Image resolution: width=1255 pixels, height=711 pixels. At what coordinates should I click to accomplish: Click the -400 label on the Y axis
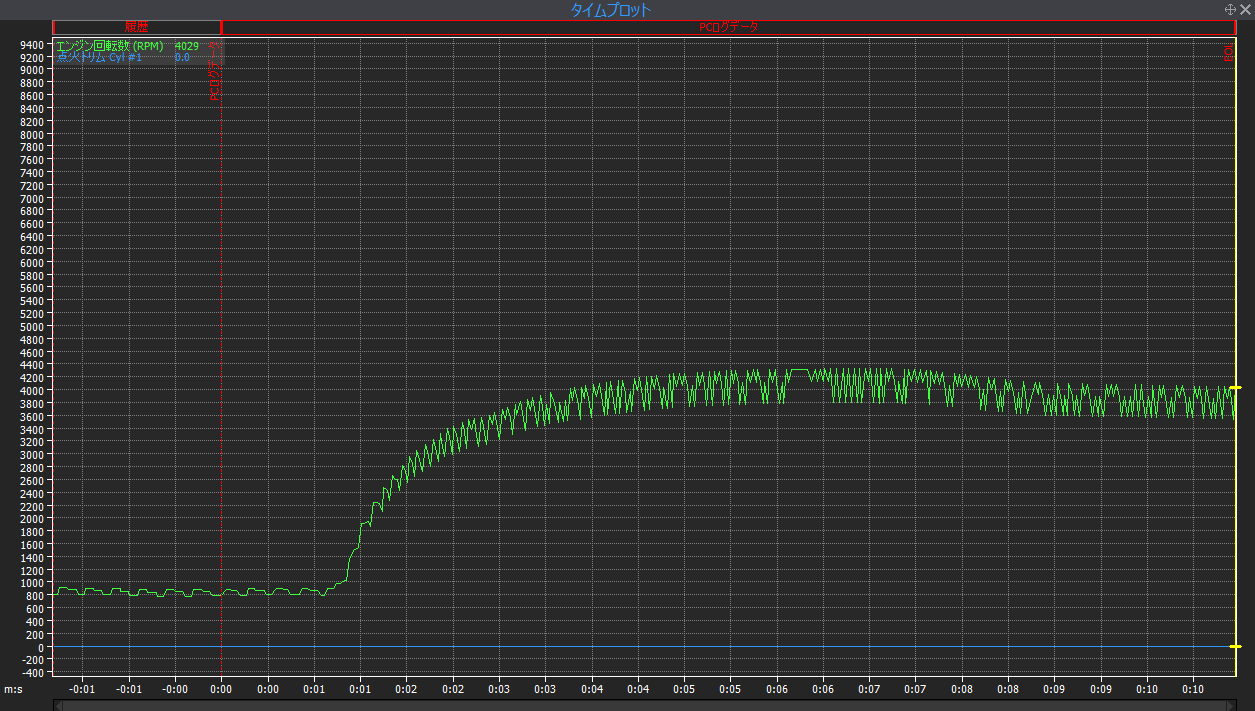[x=31, y=672]
